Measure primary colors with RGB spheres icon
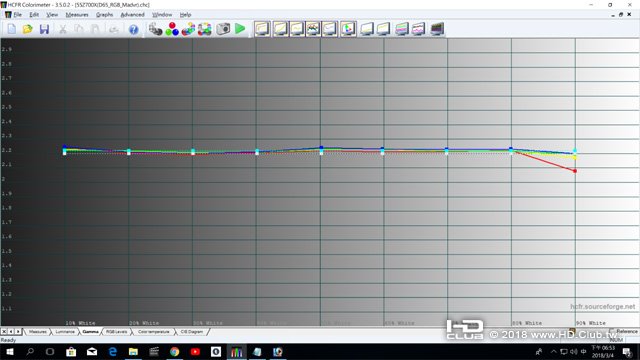 (172, 29)
